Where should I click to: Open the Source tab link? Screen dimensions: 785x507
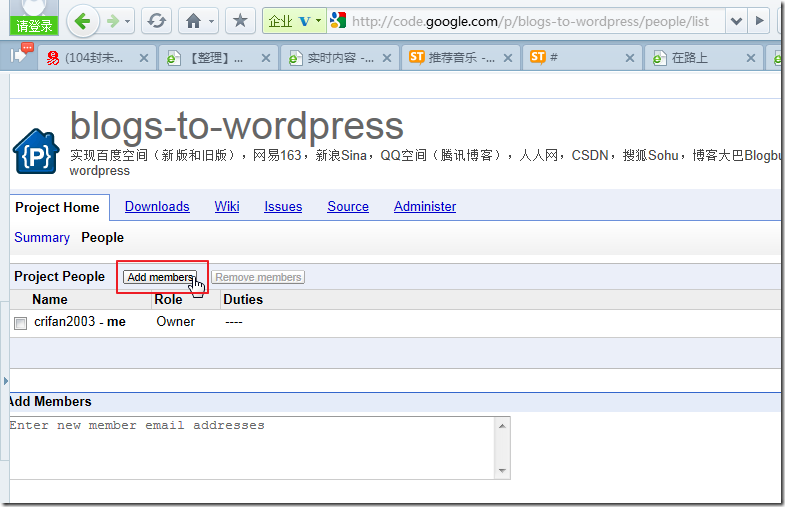[348, 206]
